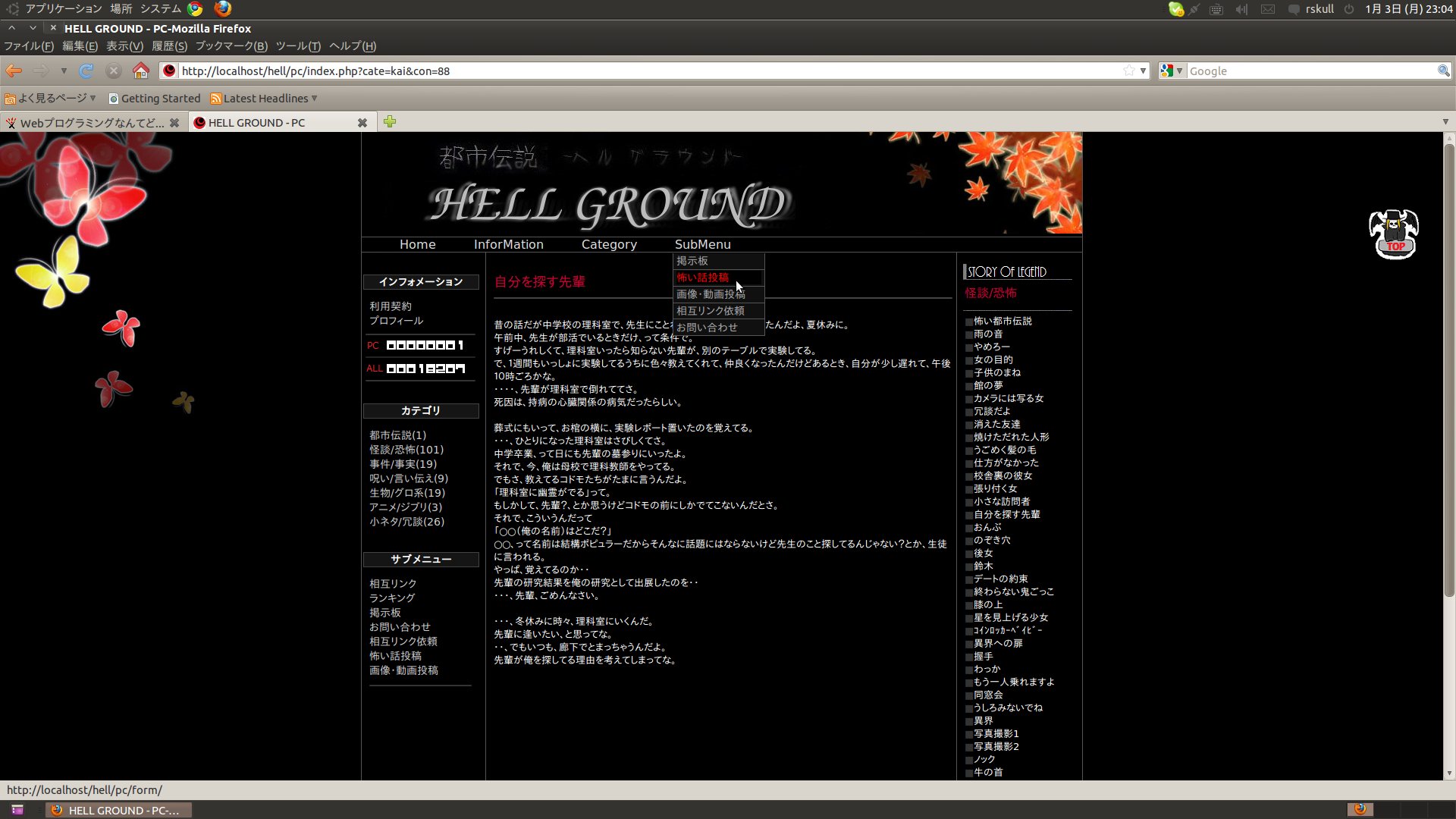Click the Firefox browser icon in taskbar
Viewport: 1456px width, 819px height.
[x=56, y=810]
